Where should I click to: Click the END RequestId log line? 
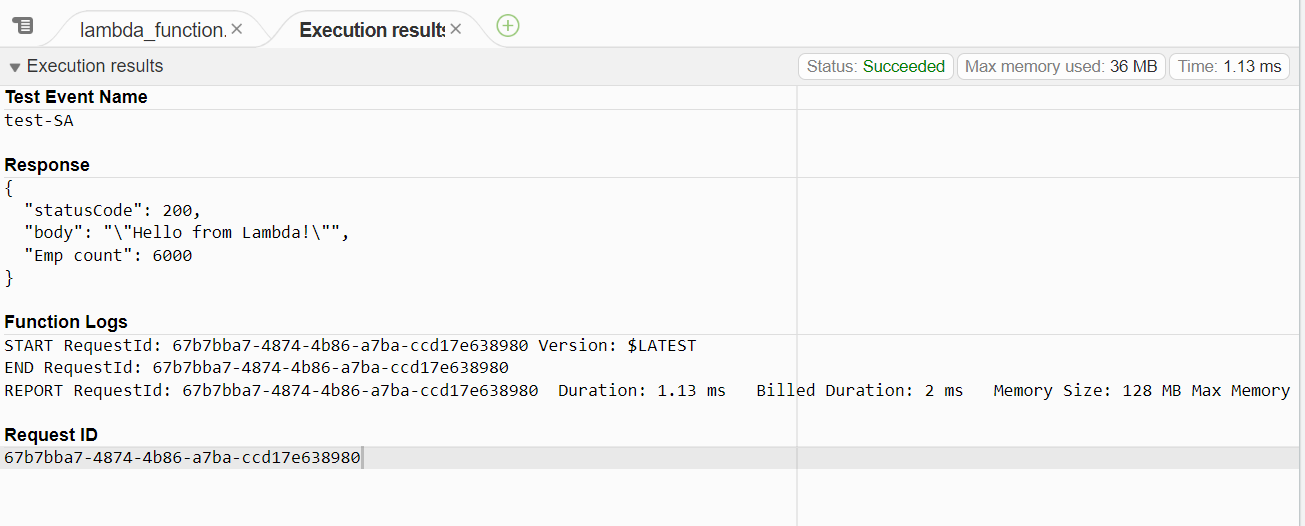pyautogui.click(x=256, y=368)
